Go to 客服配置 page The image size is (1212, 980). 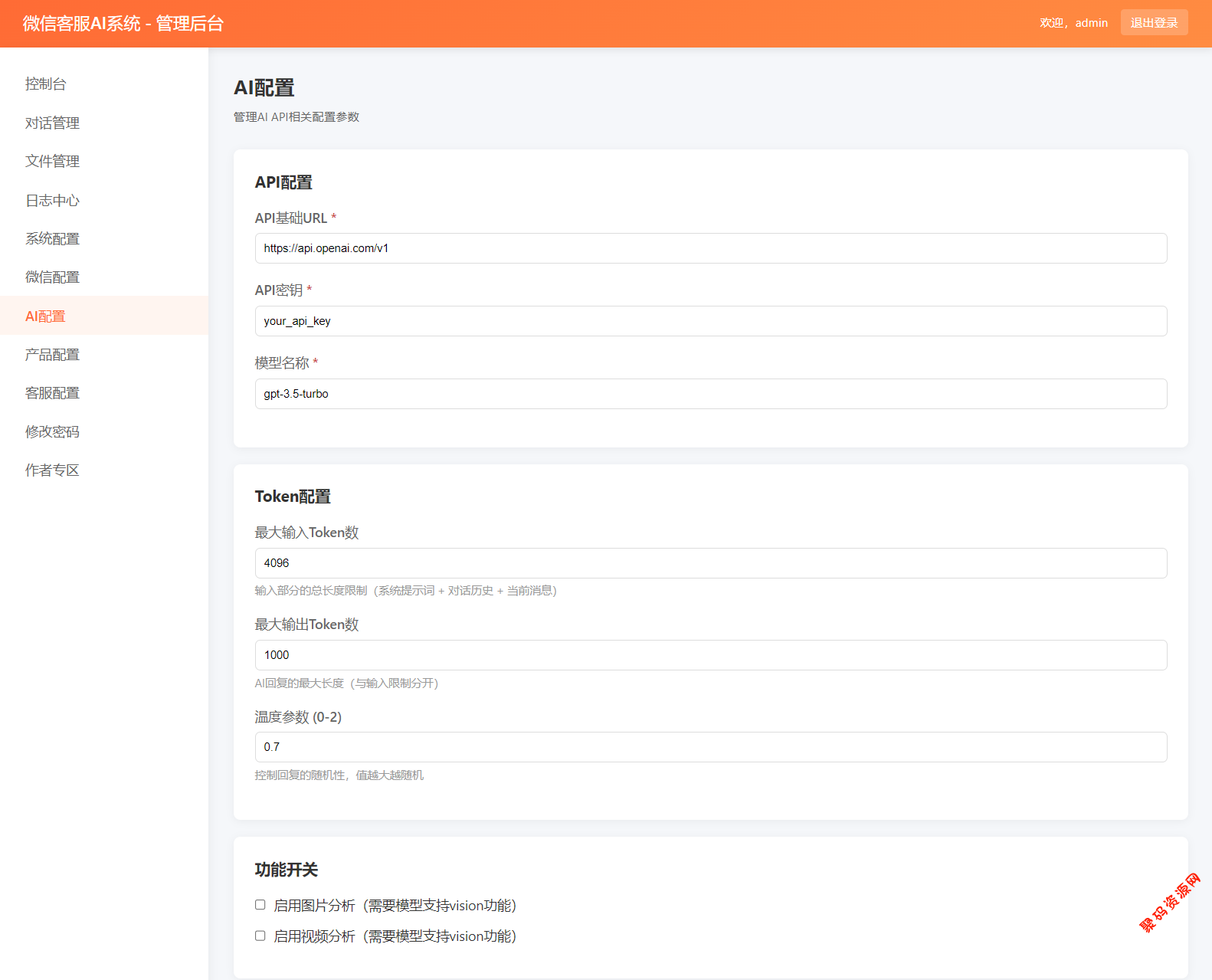(x=52, y=392)
